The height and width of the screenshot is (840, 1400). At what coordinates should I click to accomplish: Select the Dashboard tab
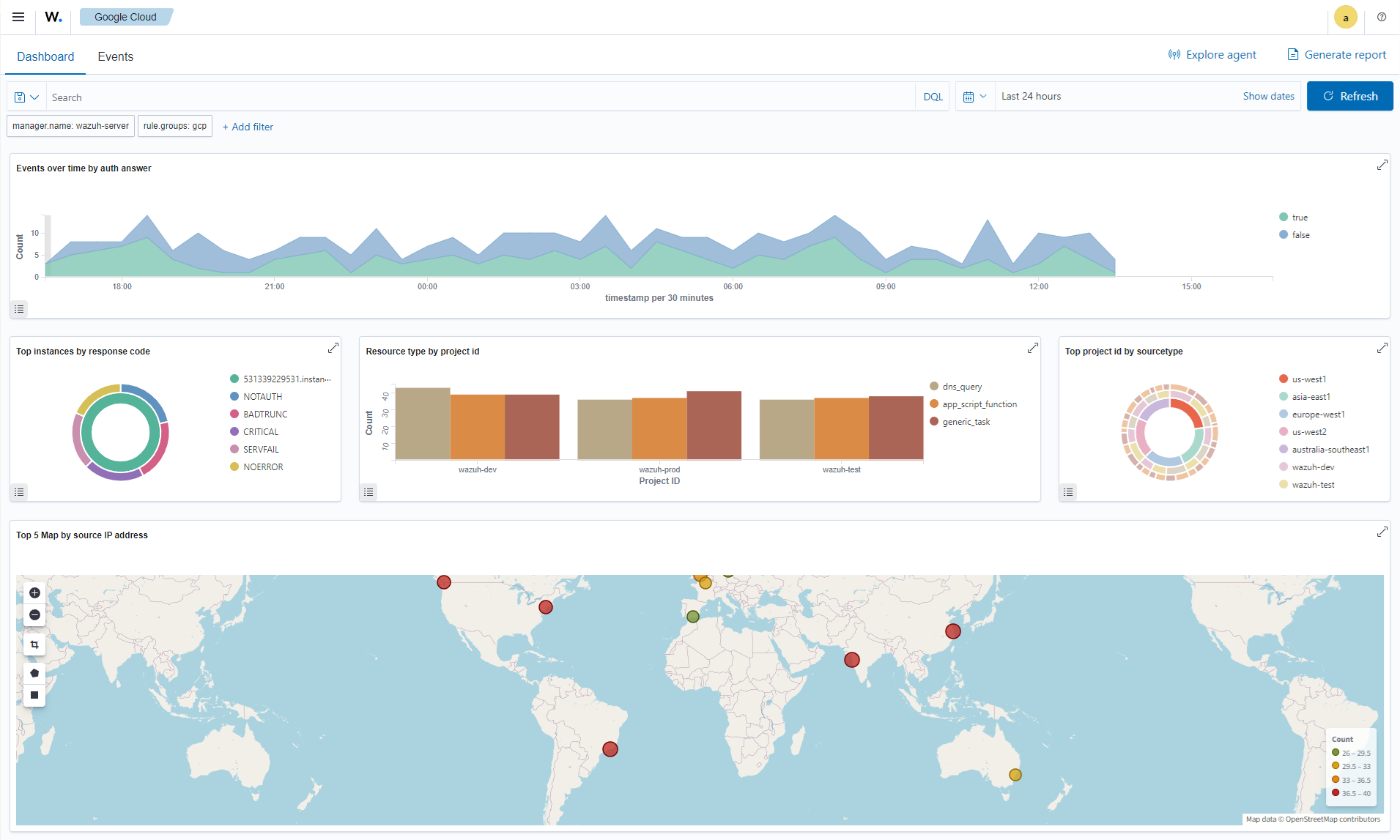(x=45, y=56)
